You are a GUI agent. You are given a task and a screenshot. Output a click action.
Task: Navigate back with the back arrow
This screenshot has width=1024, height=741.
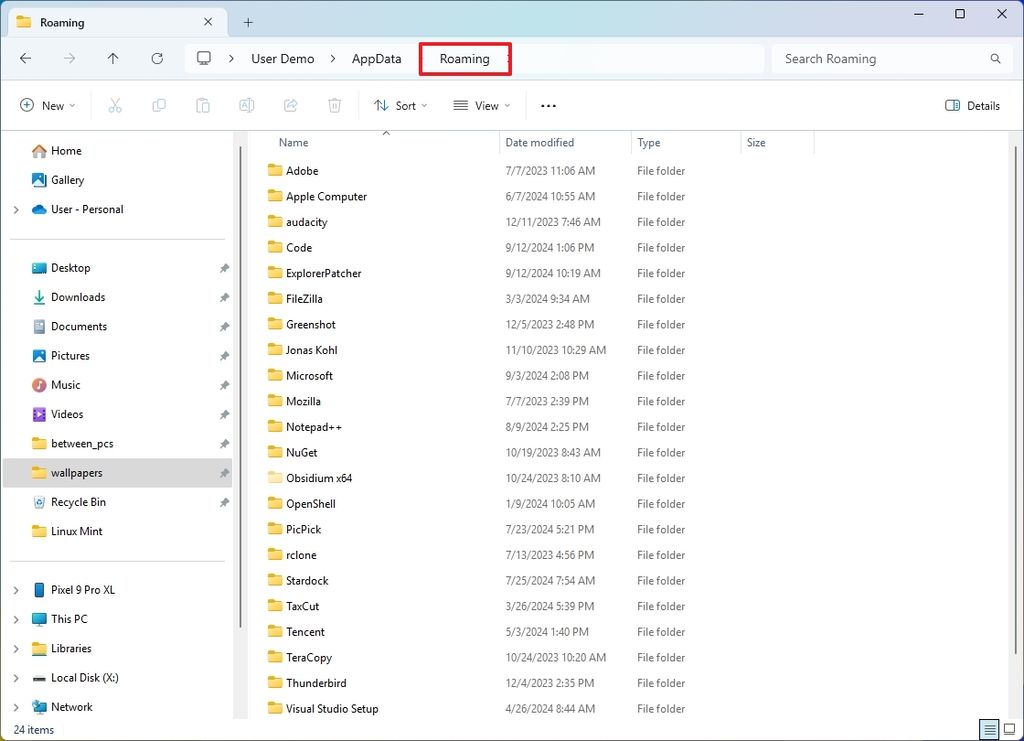point(26,58)
